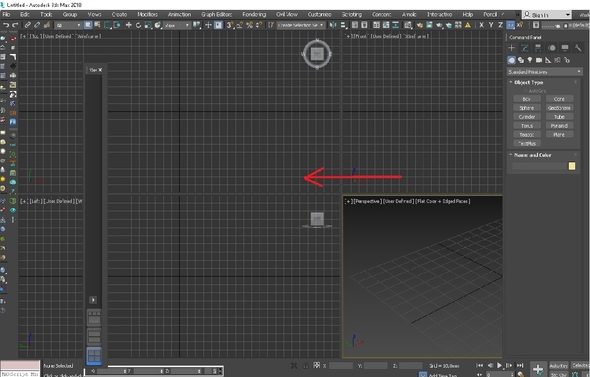Click the object name input field
The width and height of the screenshot is (590, 377).
coord(539,166)
